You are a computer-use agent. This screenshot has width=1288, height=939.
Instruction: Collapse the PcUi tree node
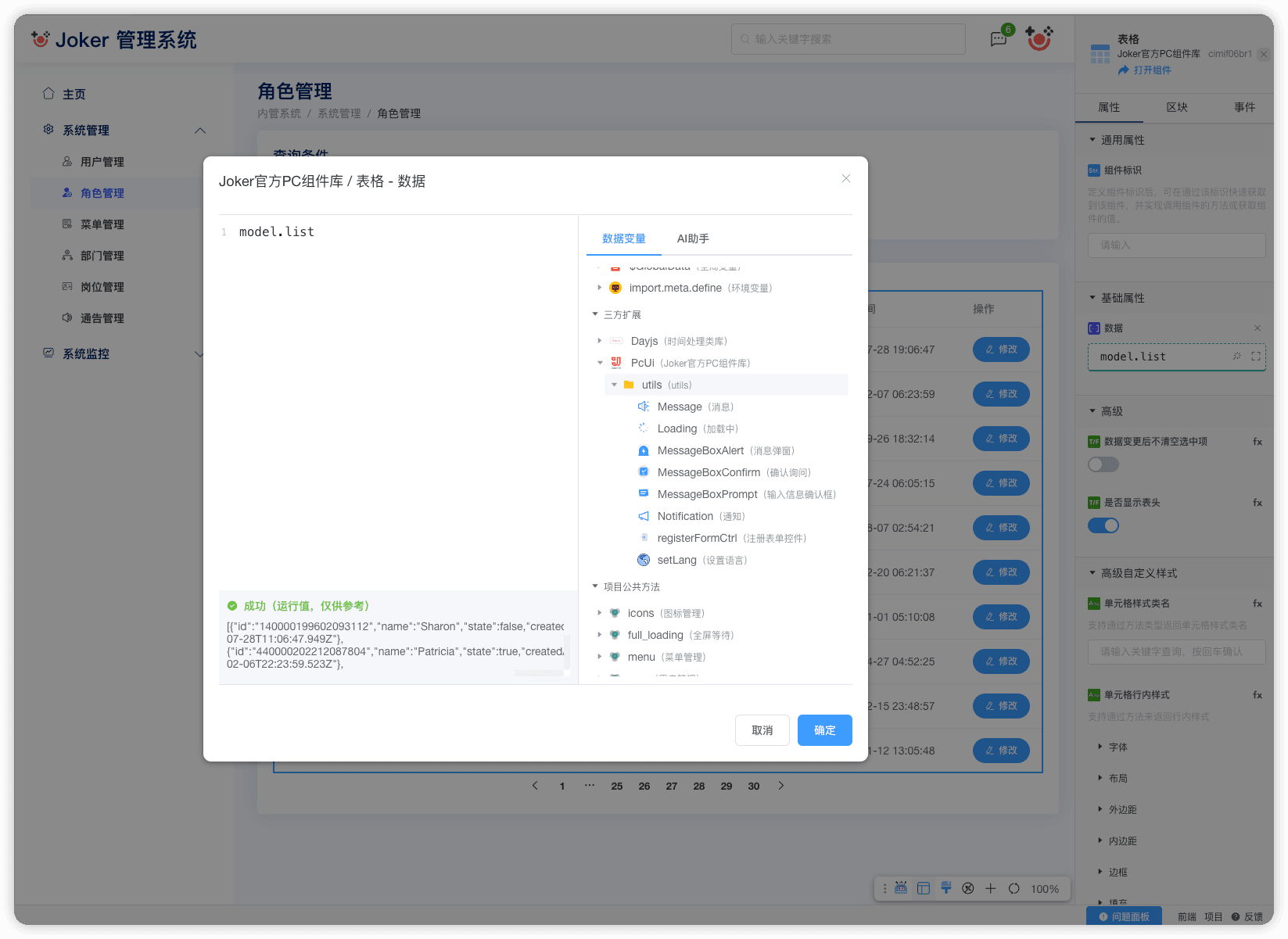(600, 363)
